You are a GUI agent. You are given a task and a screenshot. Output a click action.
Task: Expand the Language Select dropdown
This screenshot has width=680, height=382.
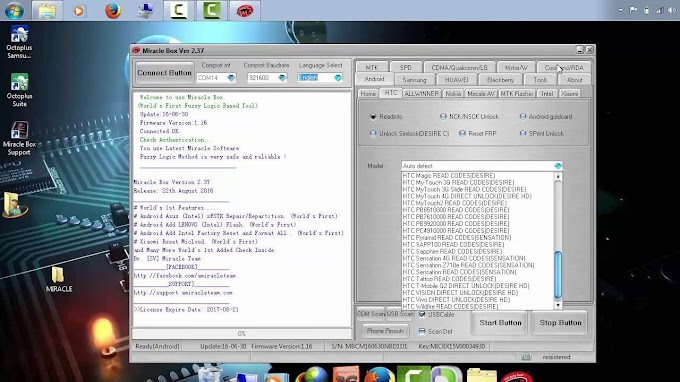coord(338,78)
